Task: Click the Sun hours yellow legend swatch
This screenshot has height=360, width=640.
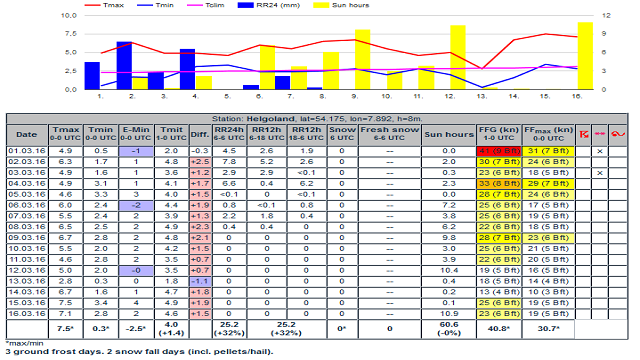Action: coord(321,5)
